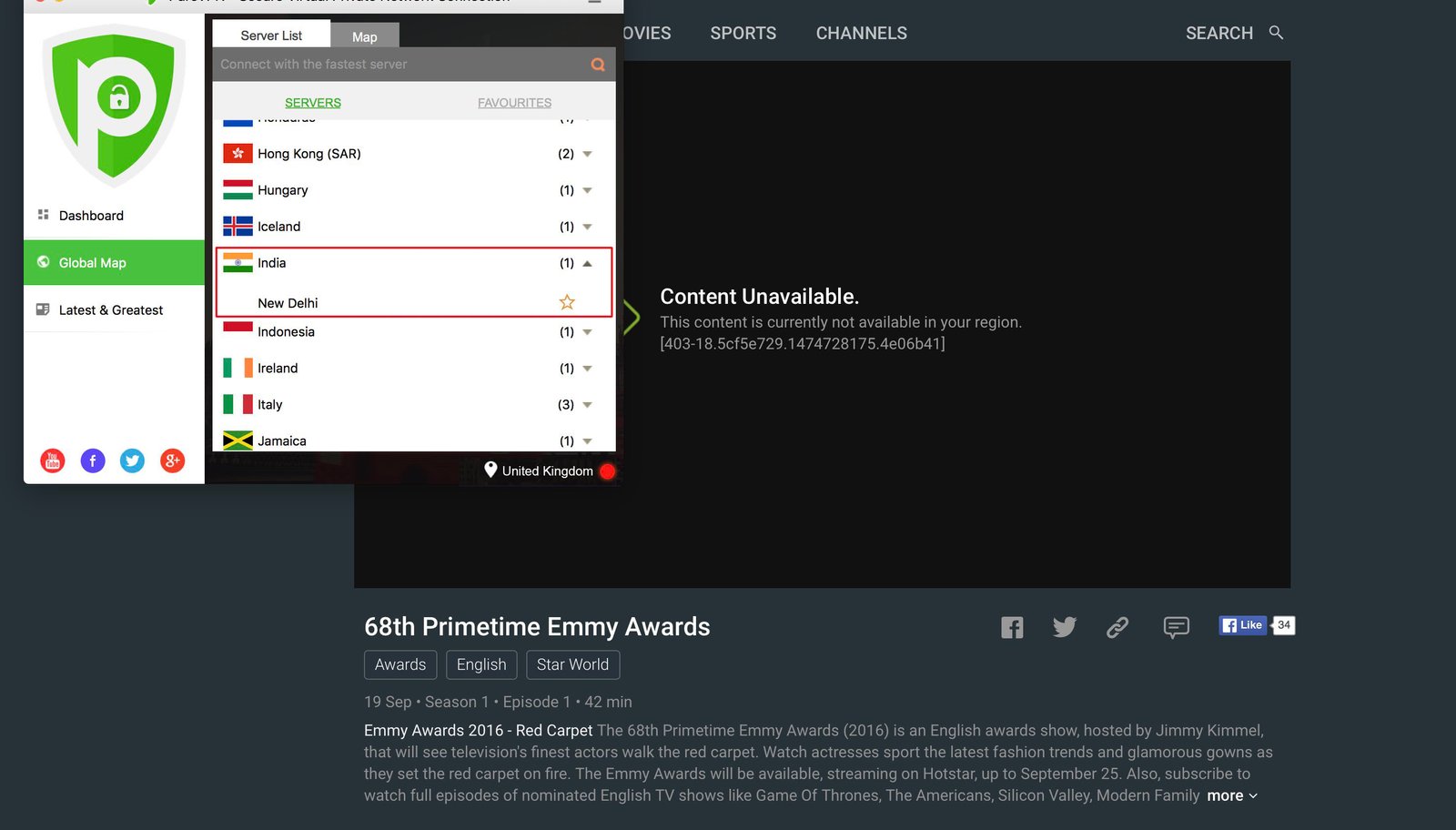Click the Dashboard grid icon
Viewport: 1456px width, 830px height.
pyautogui.click(x=43, y=215)
